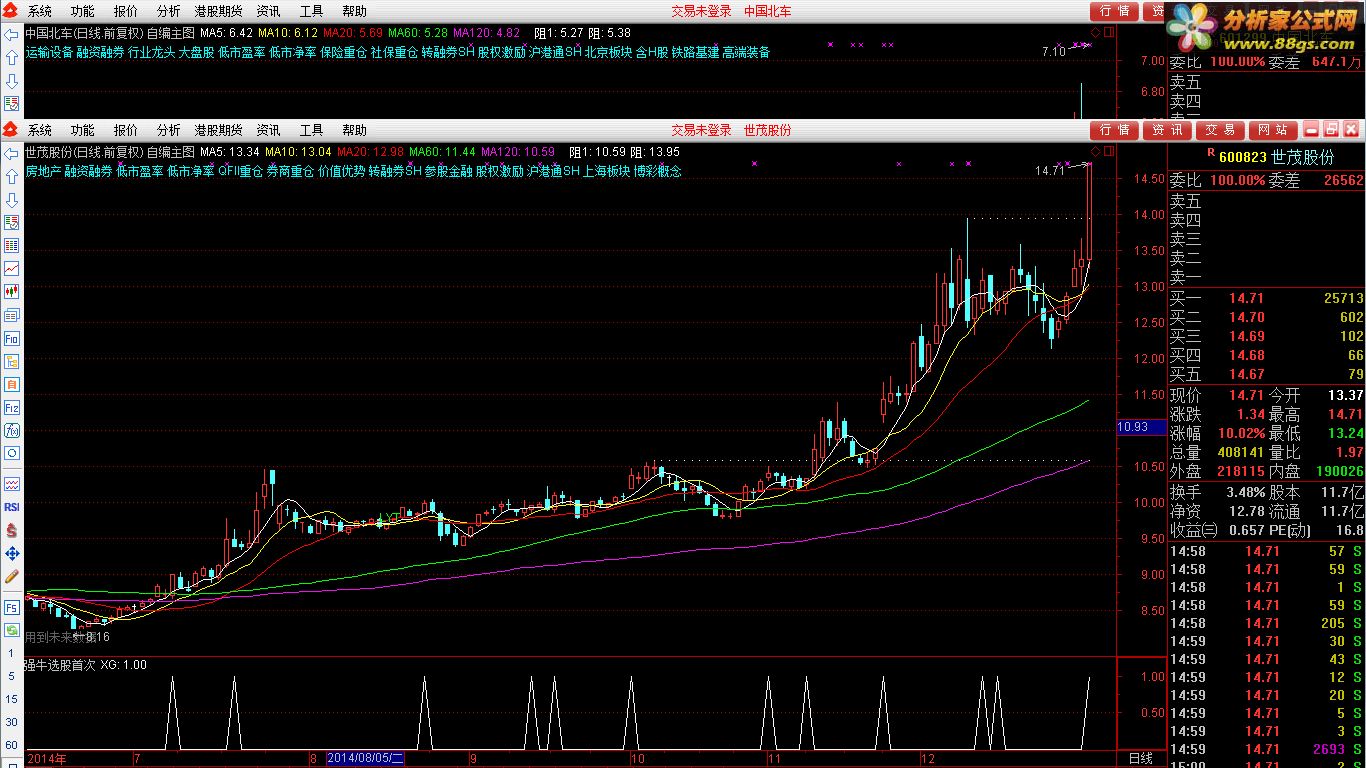Click the 上海板块 tag
The image size is (1366, 768).
(606, 171)
